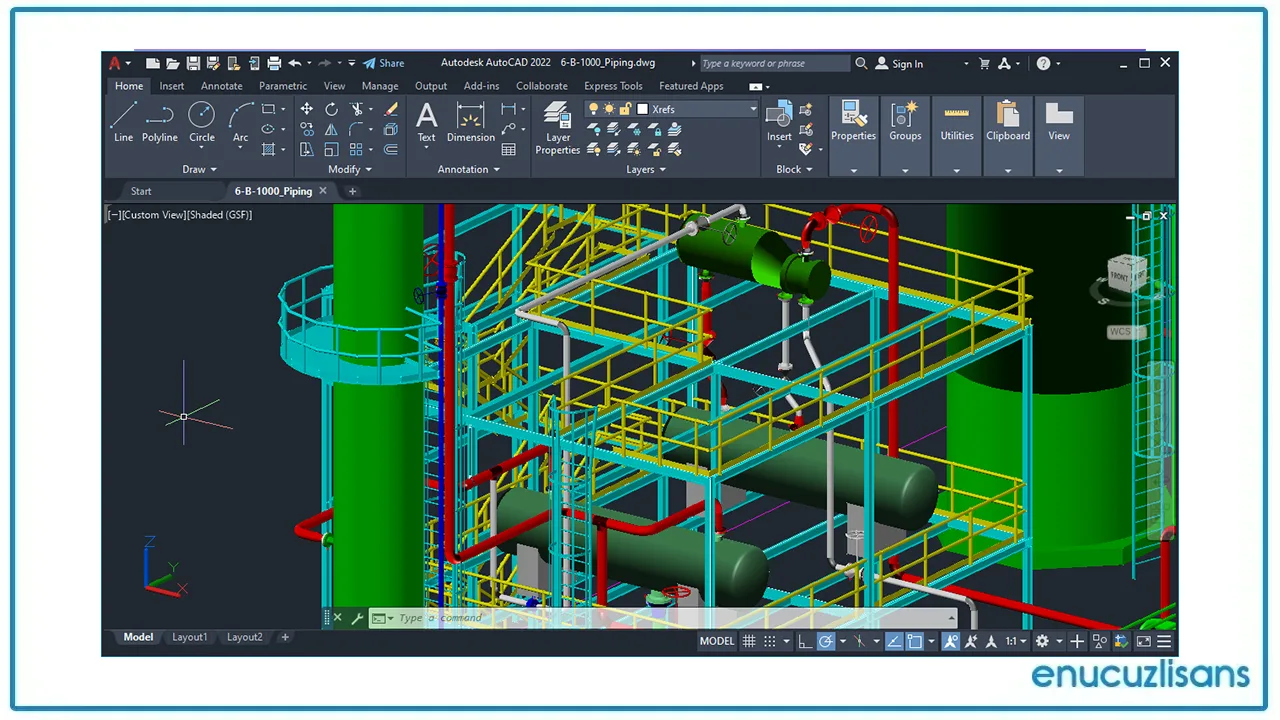The height and width of the screenshot is (720, 1280).
Task: Activate the Scale tool
Action: tap(331, 149)
